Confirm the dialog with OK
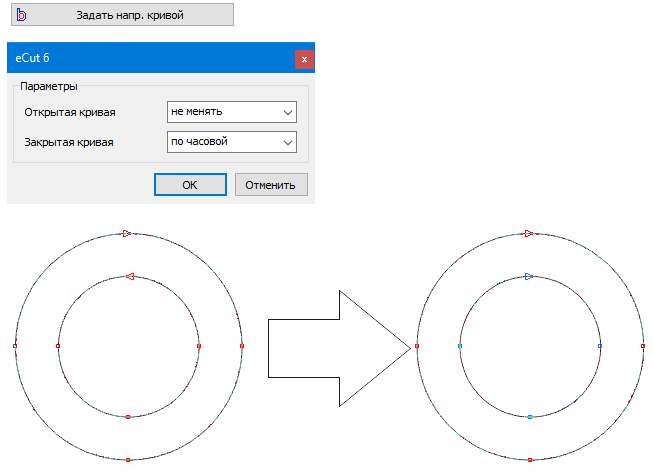653x471 pixels. click(190, 185)
